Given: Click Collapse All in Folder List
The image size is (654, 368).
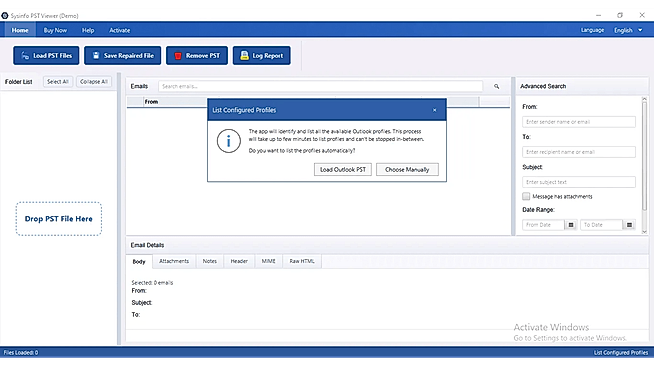Looking at the screenshot, I should coord(94,82).
